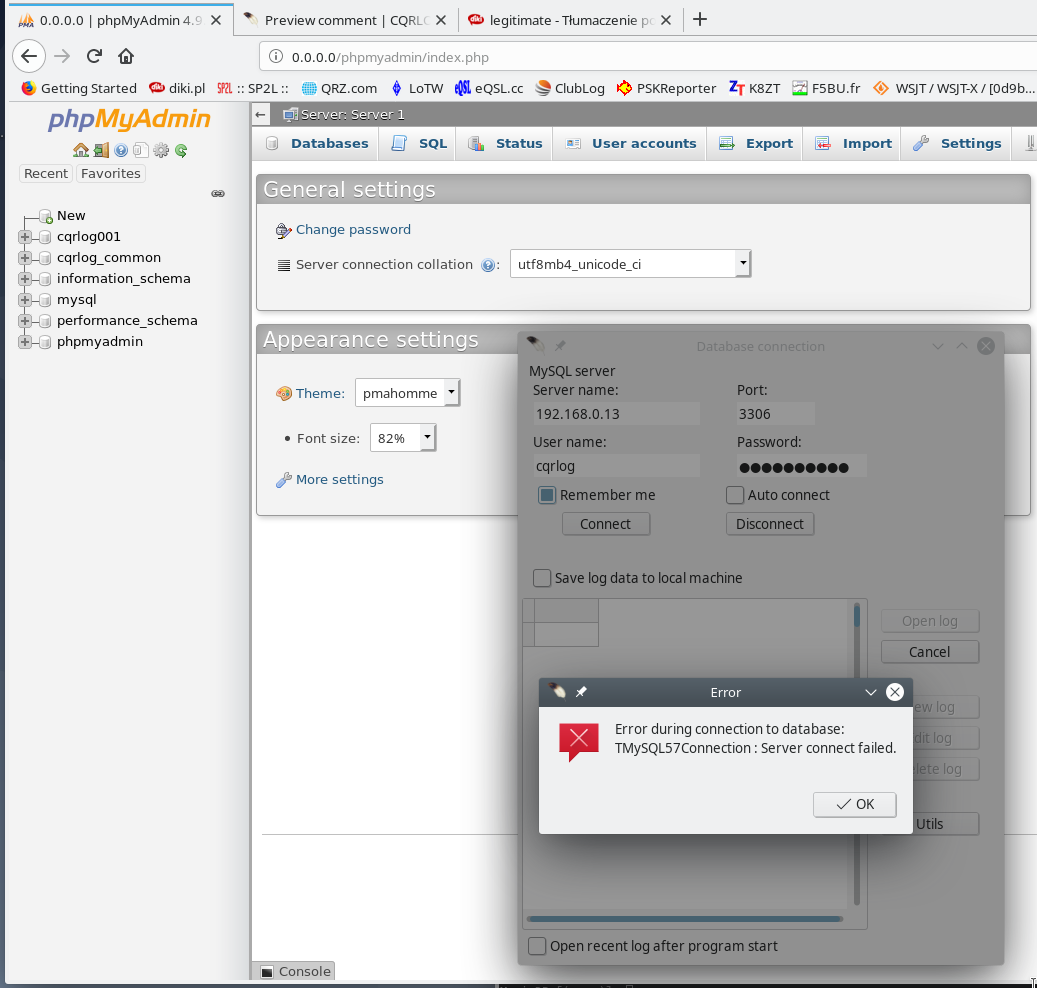This screenshot has width=1037, height=988.
Task: Collapse the navigation panel with the arrow
Action: [261, 114]
